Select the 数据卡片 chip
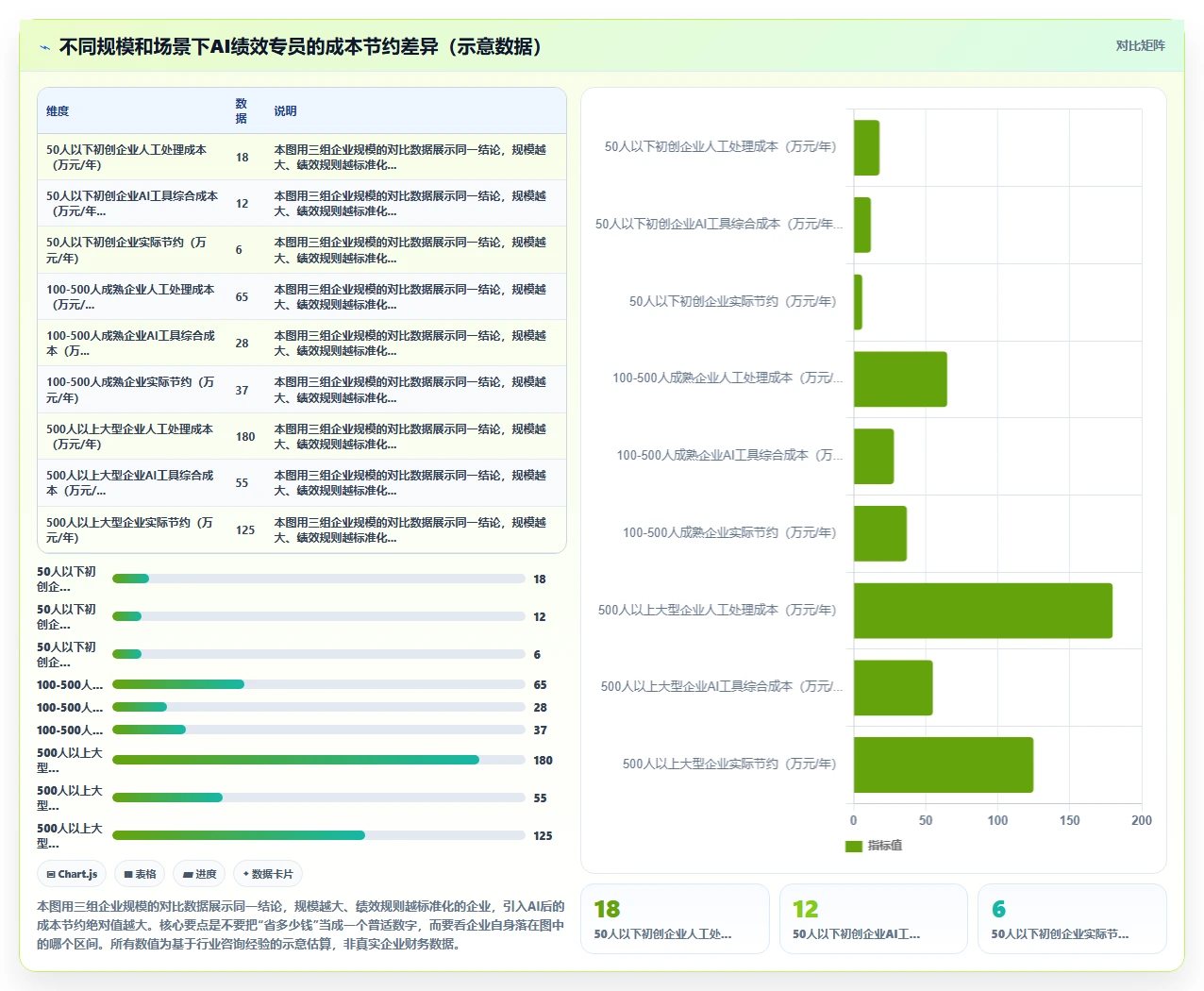This screenshot has width=1204, height=991. (268, 874)
